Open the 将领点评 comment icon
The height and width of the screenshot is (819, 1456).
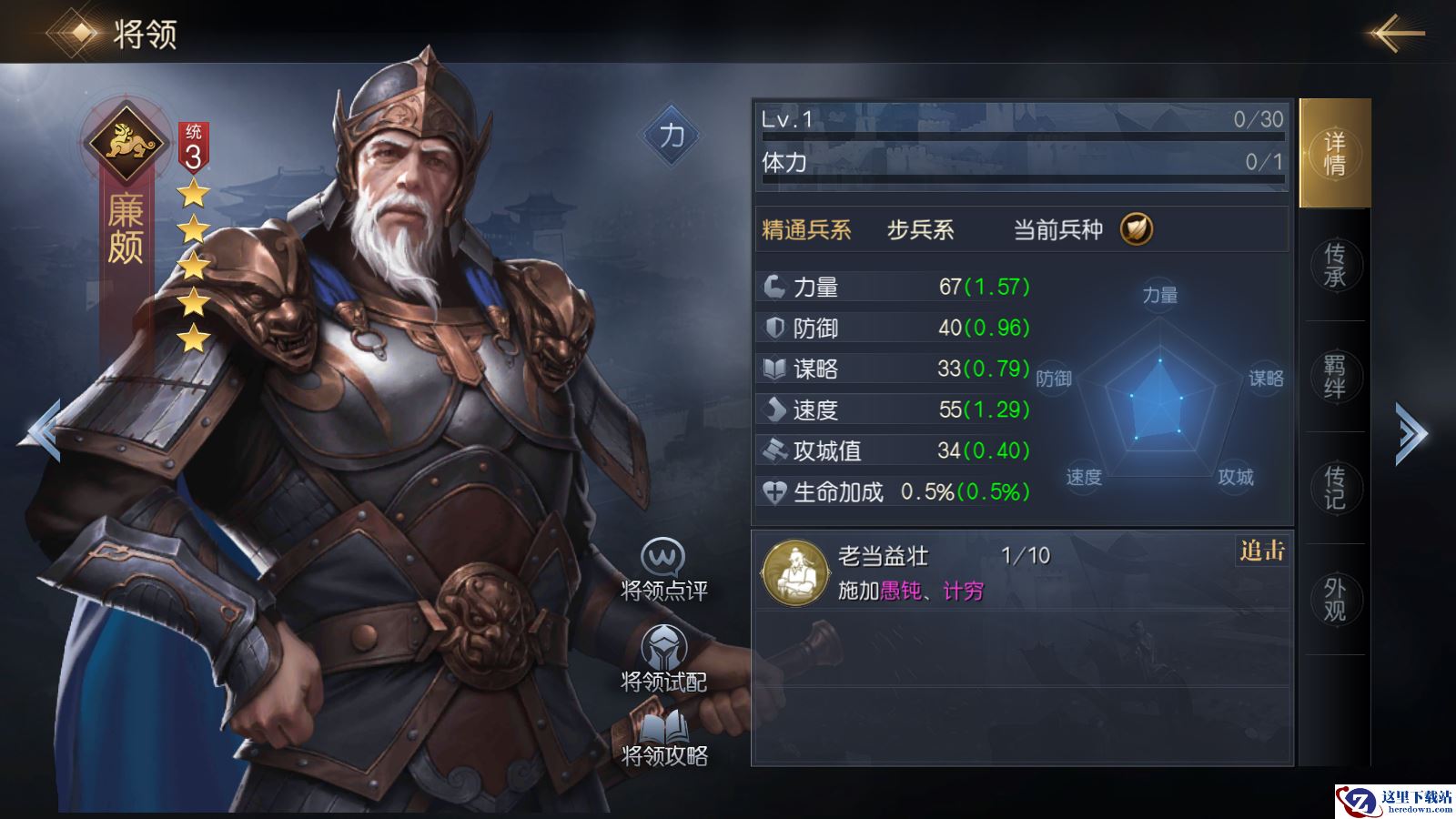[x=662, y=557]
